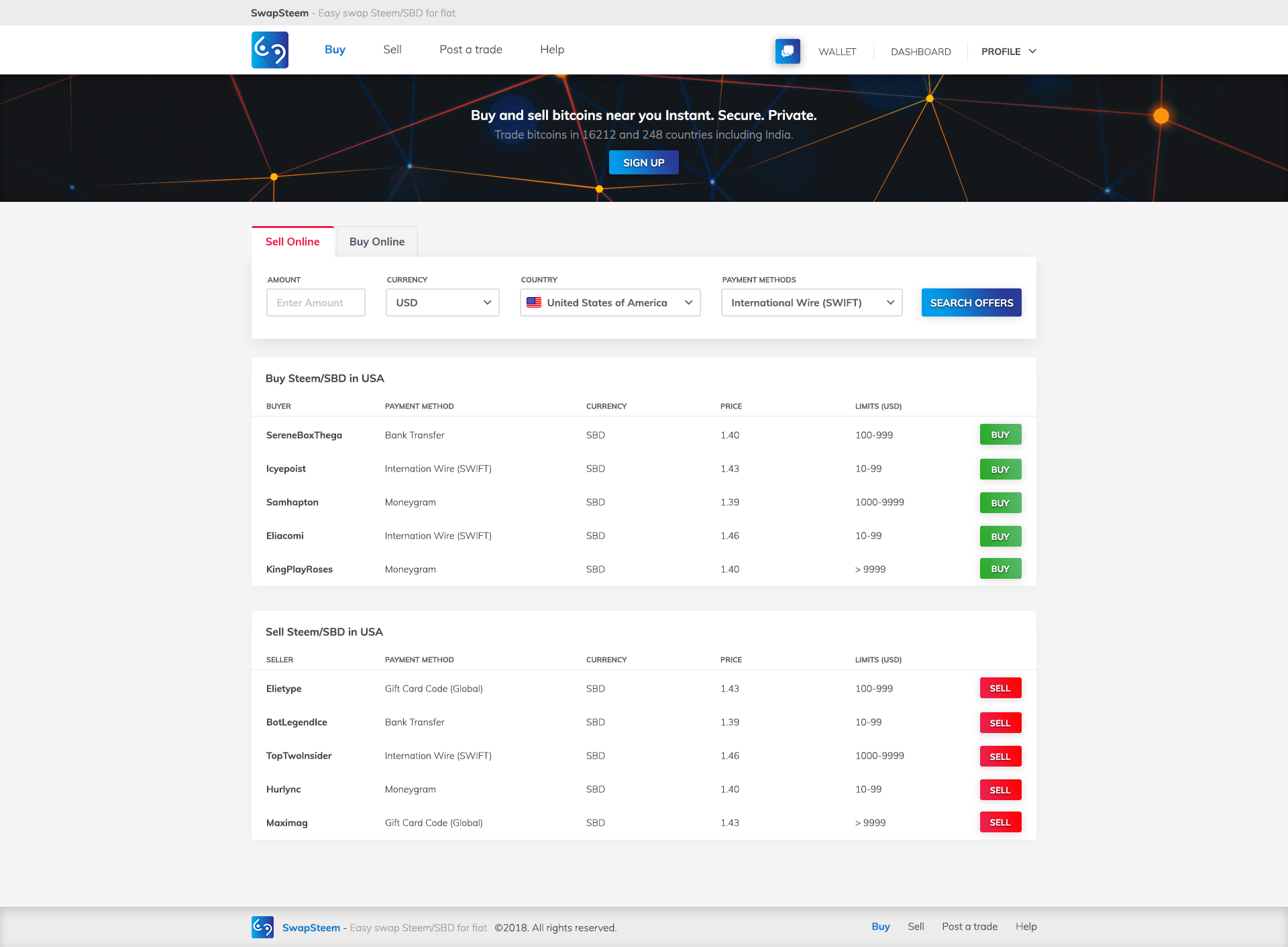
Task: Open buyer KingPlayRoses profile link
Action: click(299, 569)
